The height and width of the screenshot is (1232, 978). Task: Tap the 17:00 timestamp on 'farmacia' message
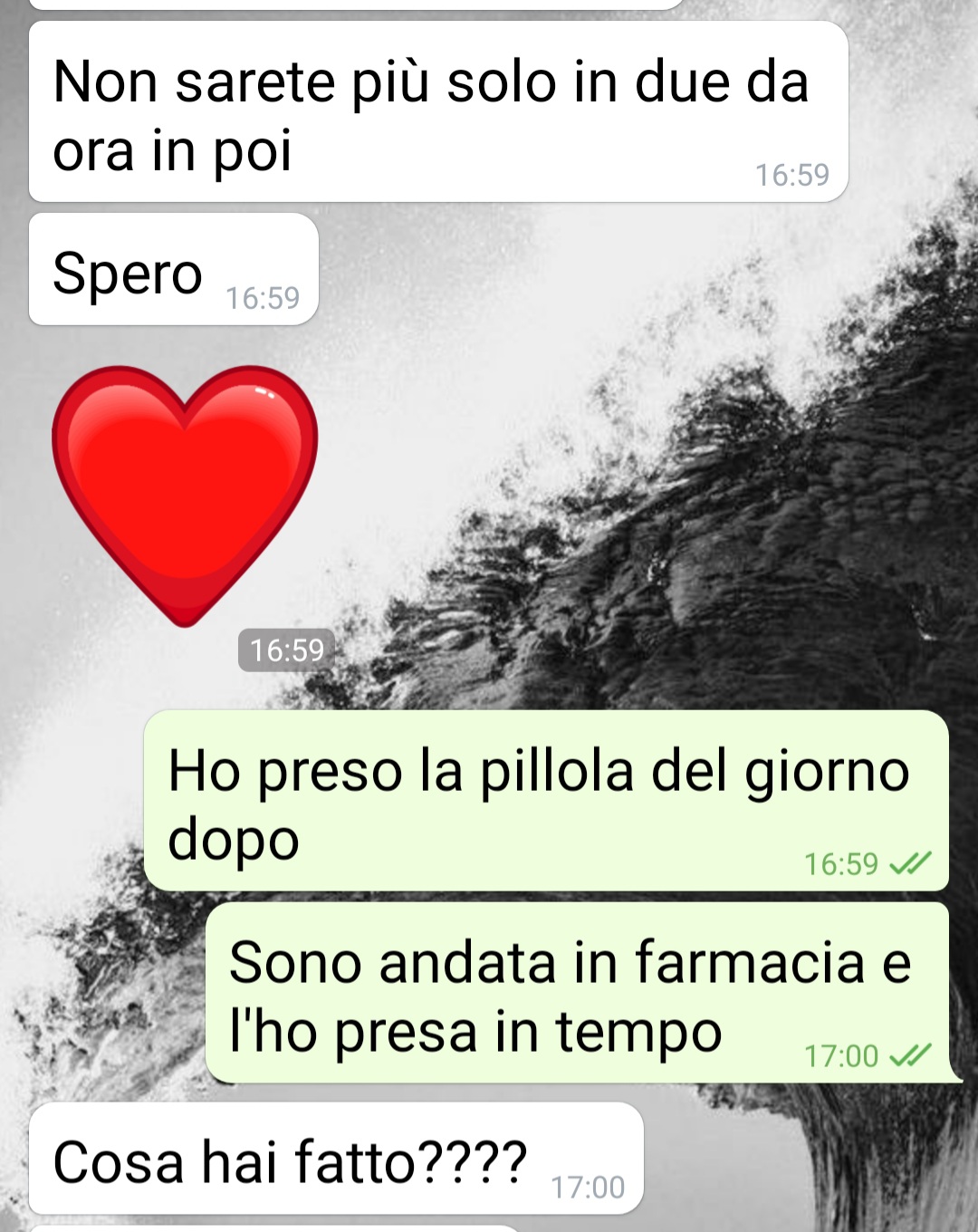(841, 1056)
